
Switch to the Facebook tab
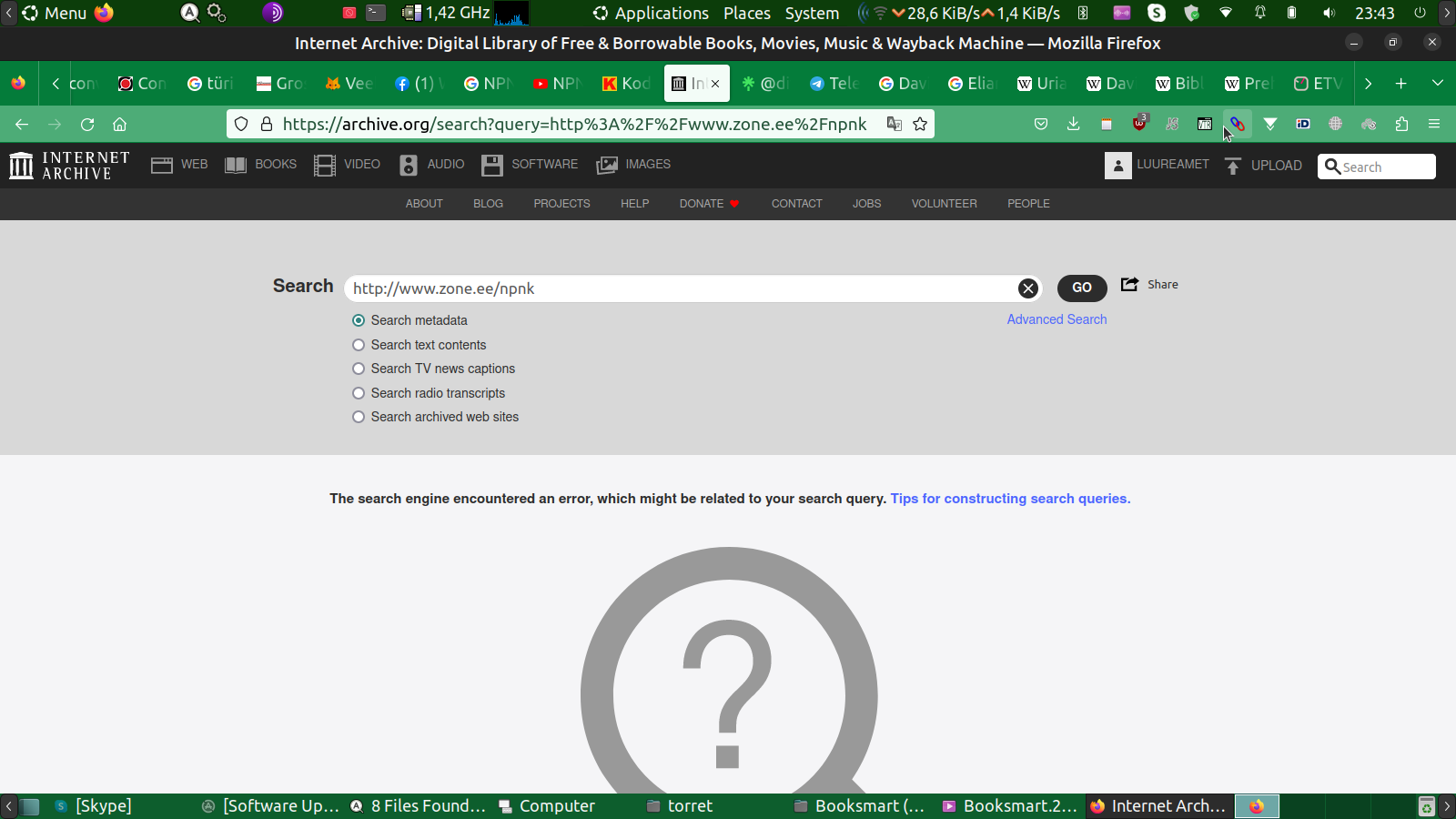(x=420, y=84)
